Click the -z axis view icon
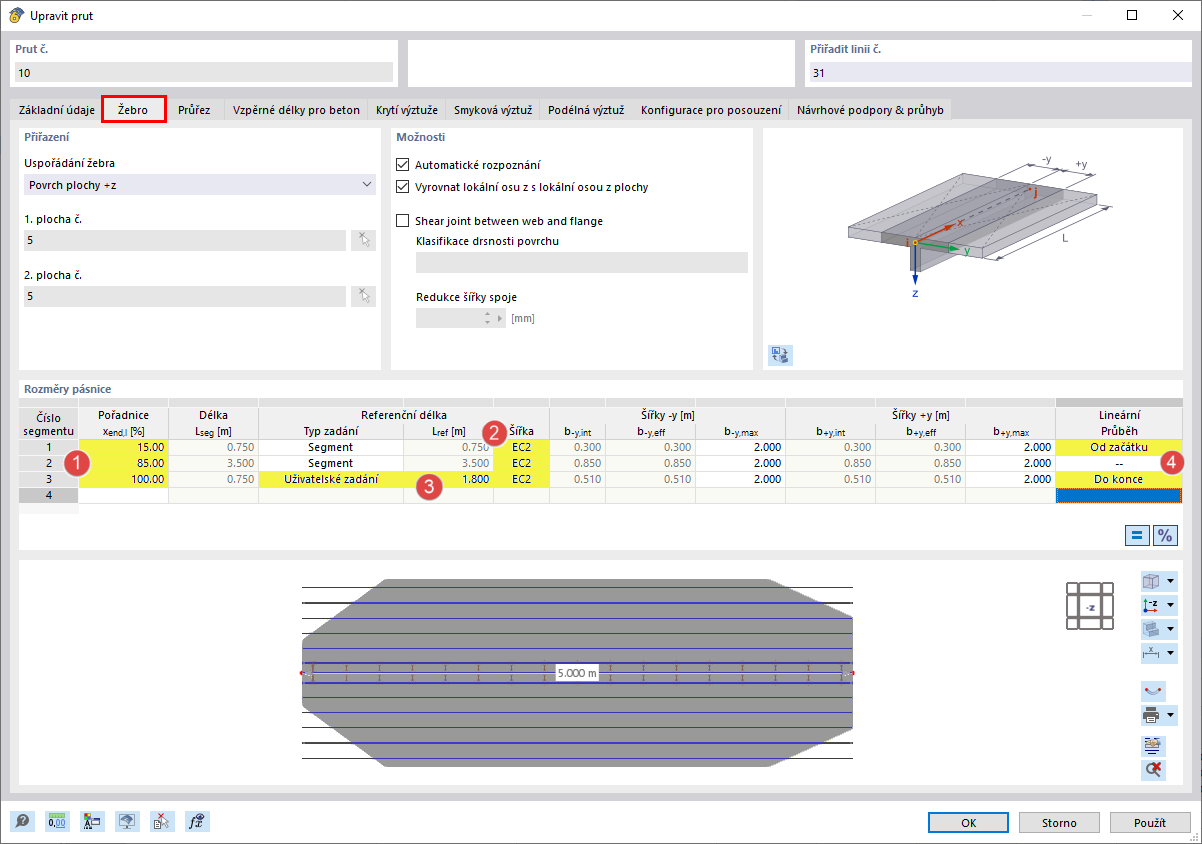Screen dimensions: 1202x844 1150,605
